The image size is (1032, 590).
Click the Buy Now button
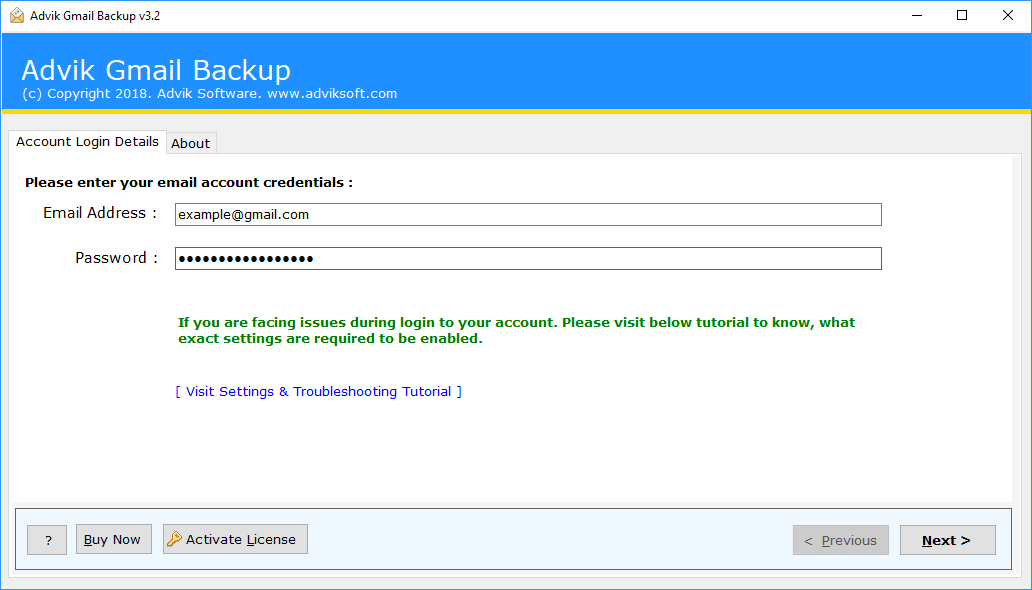114,539
